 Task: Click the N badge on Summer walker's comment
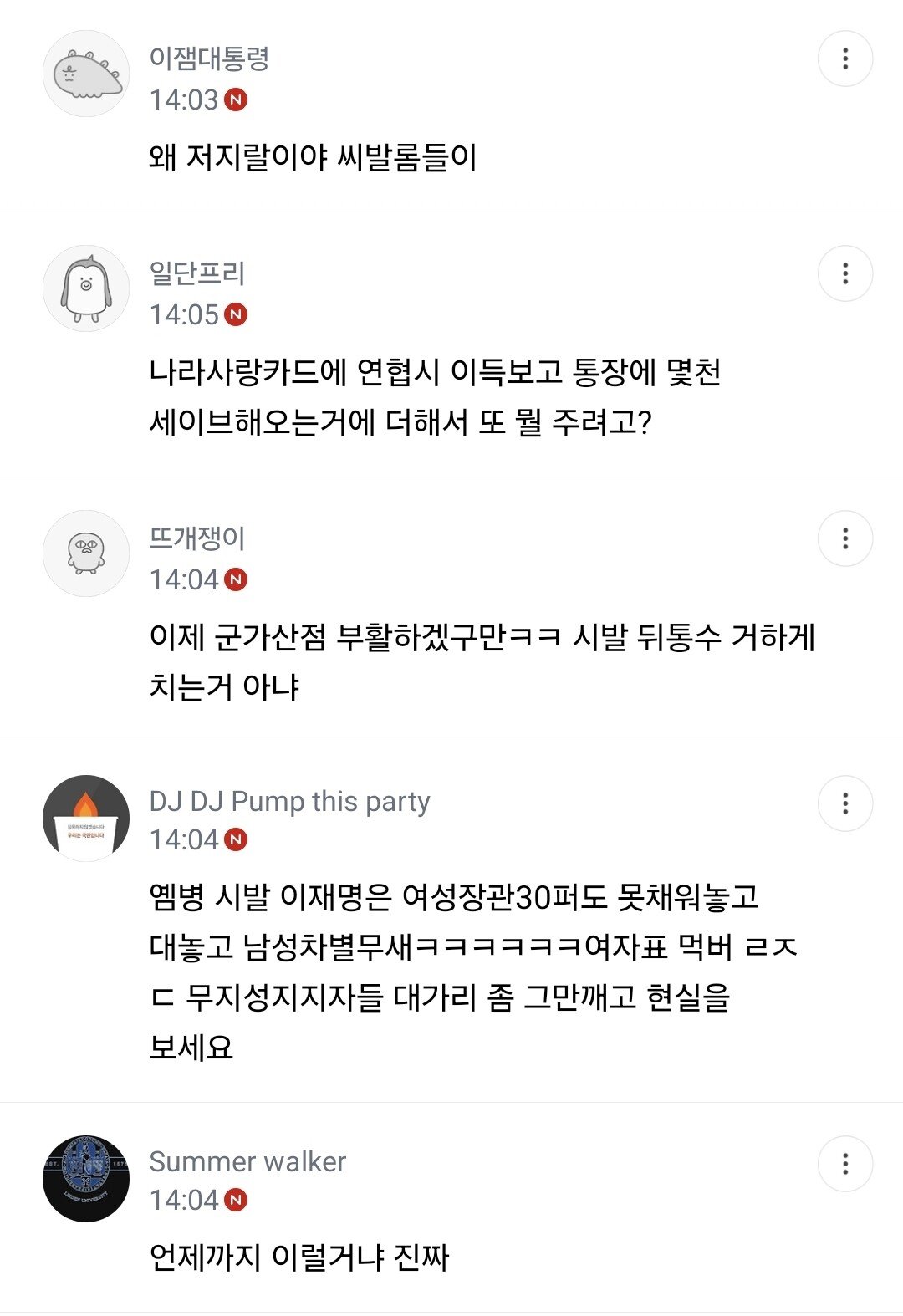(237, 1200)
